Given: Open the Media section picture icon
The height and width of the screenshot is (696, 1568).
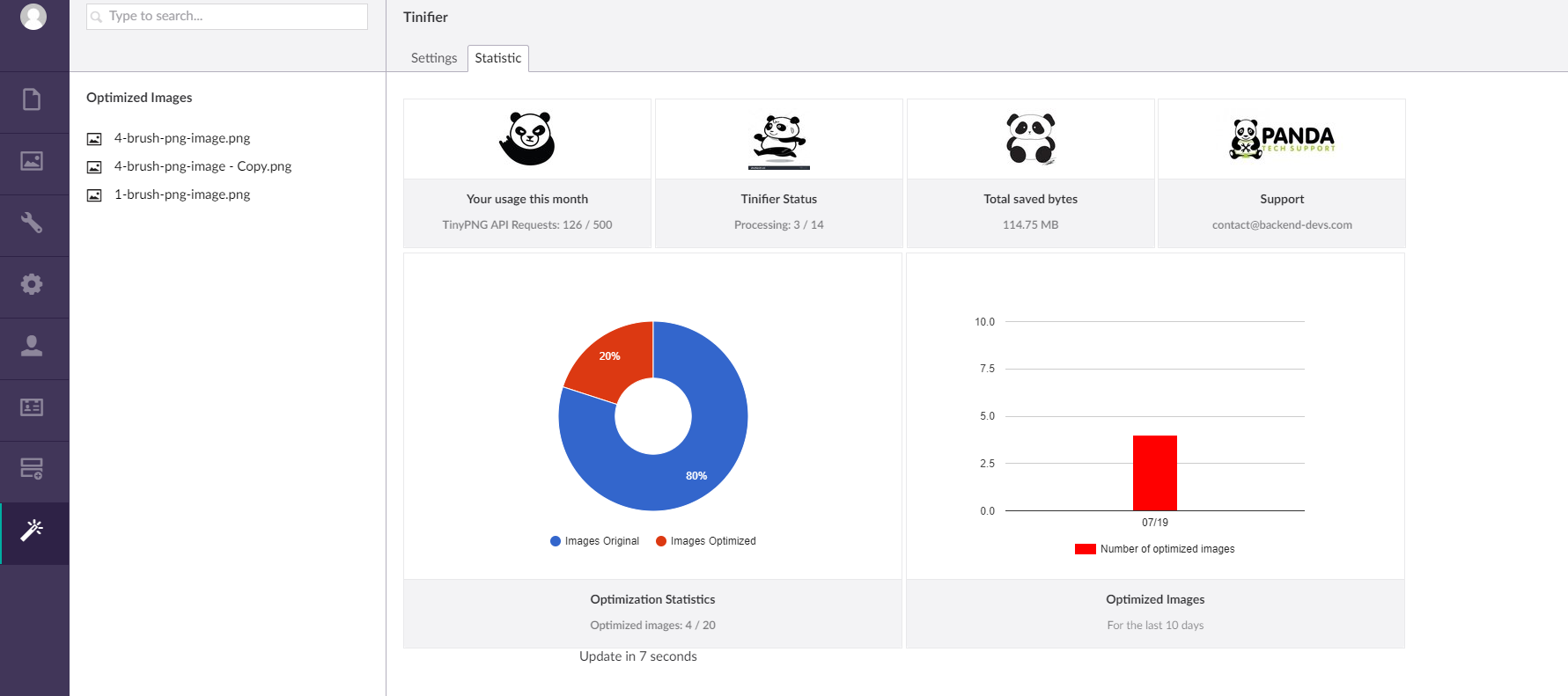Looking at the screenshot, I should click(x=32, y=161).
